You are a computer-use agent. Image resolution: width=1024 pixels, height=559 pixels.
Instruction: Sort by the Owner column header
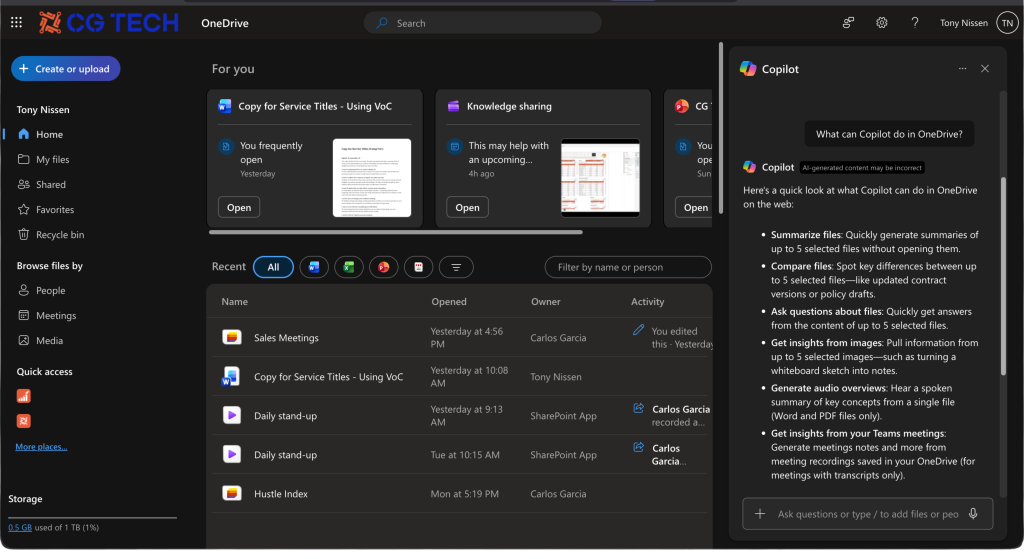(545, 302)
